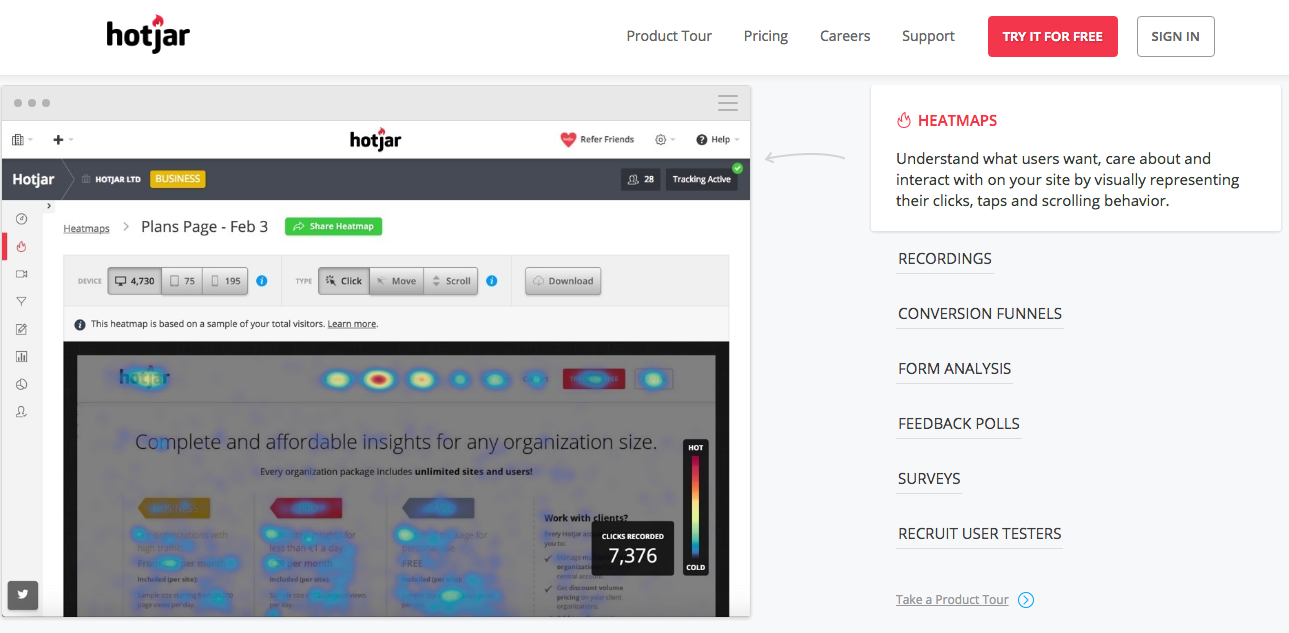1289x633 pixels.
Task: Open Pricing in the top navigation
Action: pos(766,36)
